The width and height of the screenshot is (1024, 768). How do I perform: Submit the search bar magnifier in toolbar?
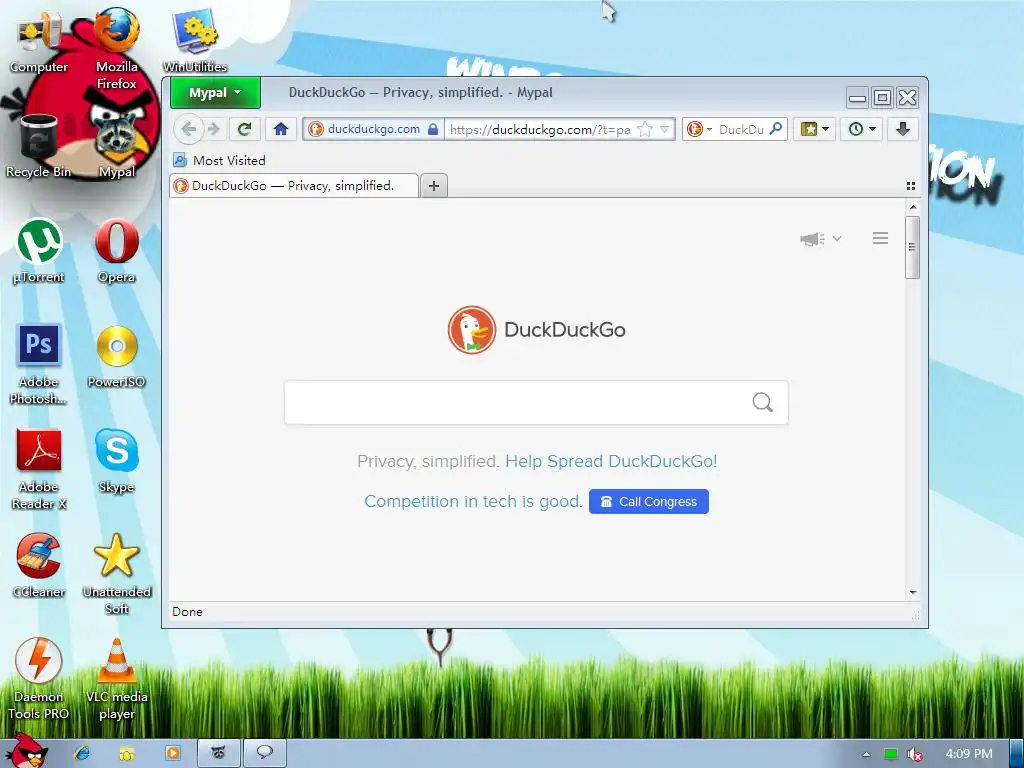(776, 129)
